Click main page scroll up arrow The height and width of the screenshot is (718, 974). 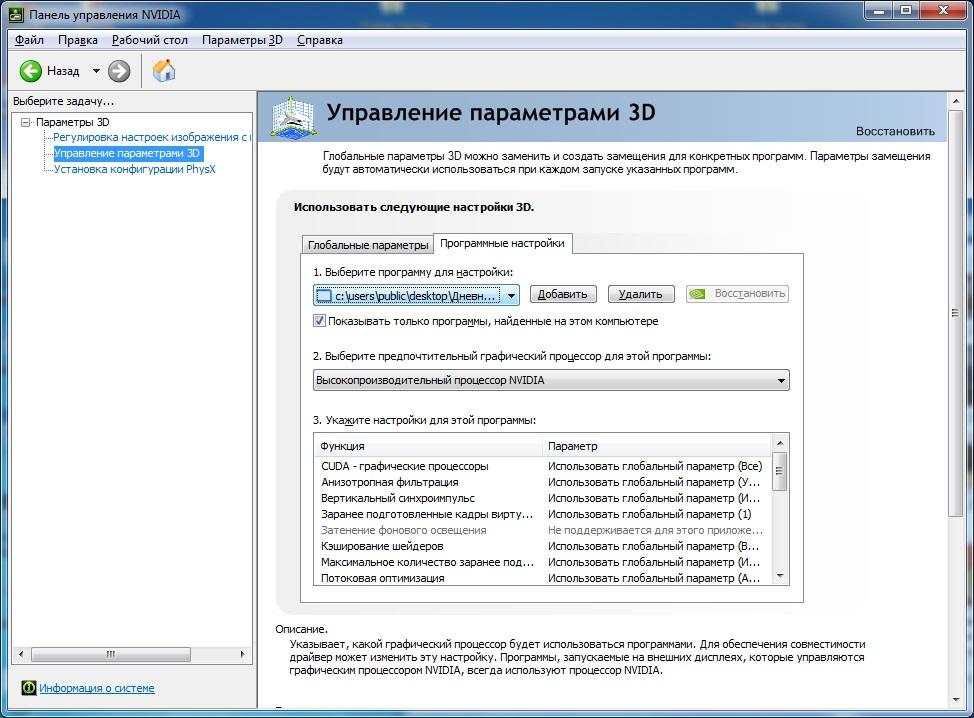[956, 100]
